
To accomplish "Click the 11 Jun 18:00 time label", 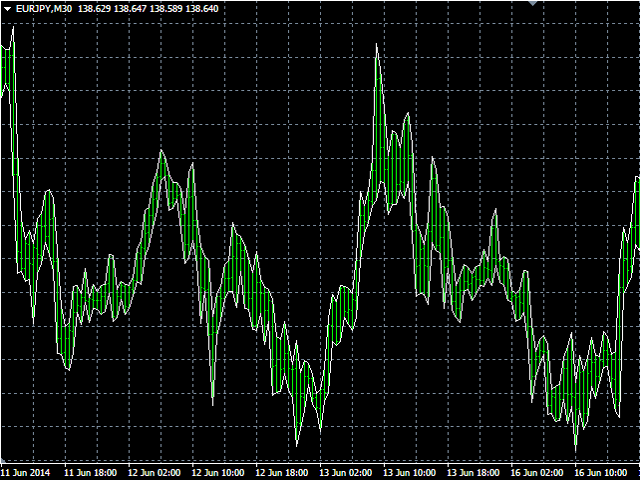I will 91,473.
